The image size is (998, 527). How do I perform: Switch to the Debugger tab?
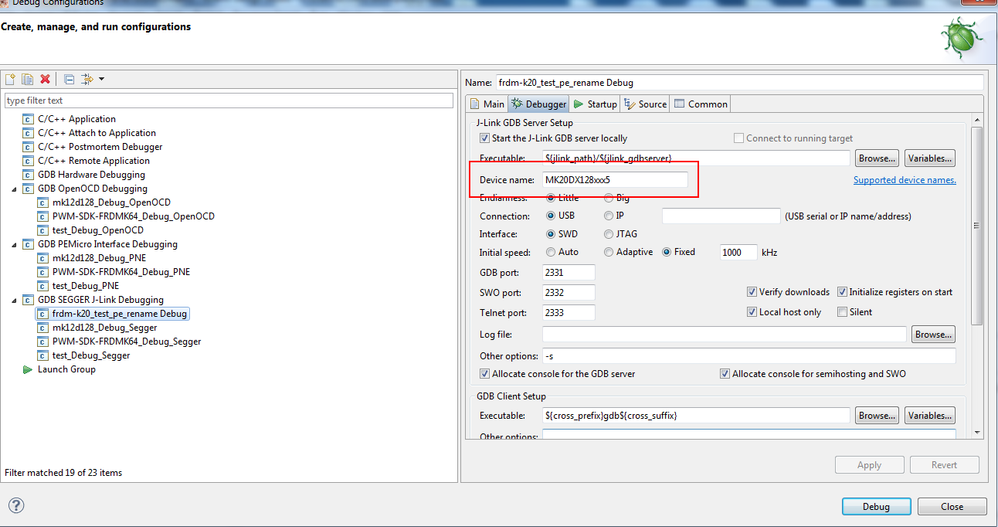coord(538,104)
